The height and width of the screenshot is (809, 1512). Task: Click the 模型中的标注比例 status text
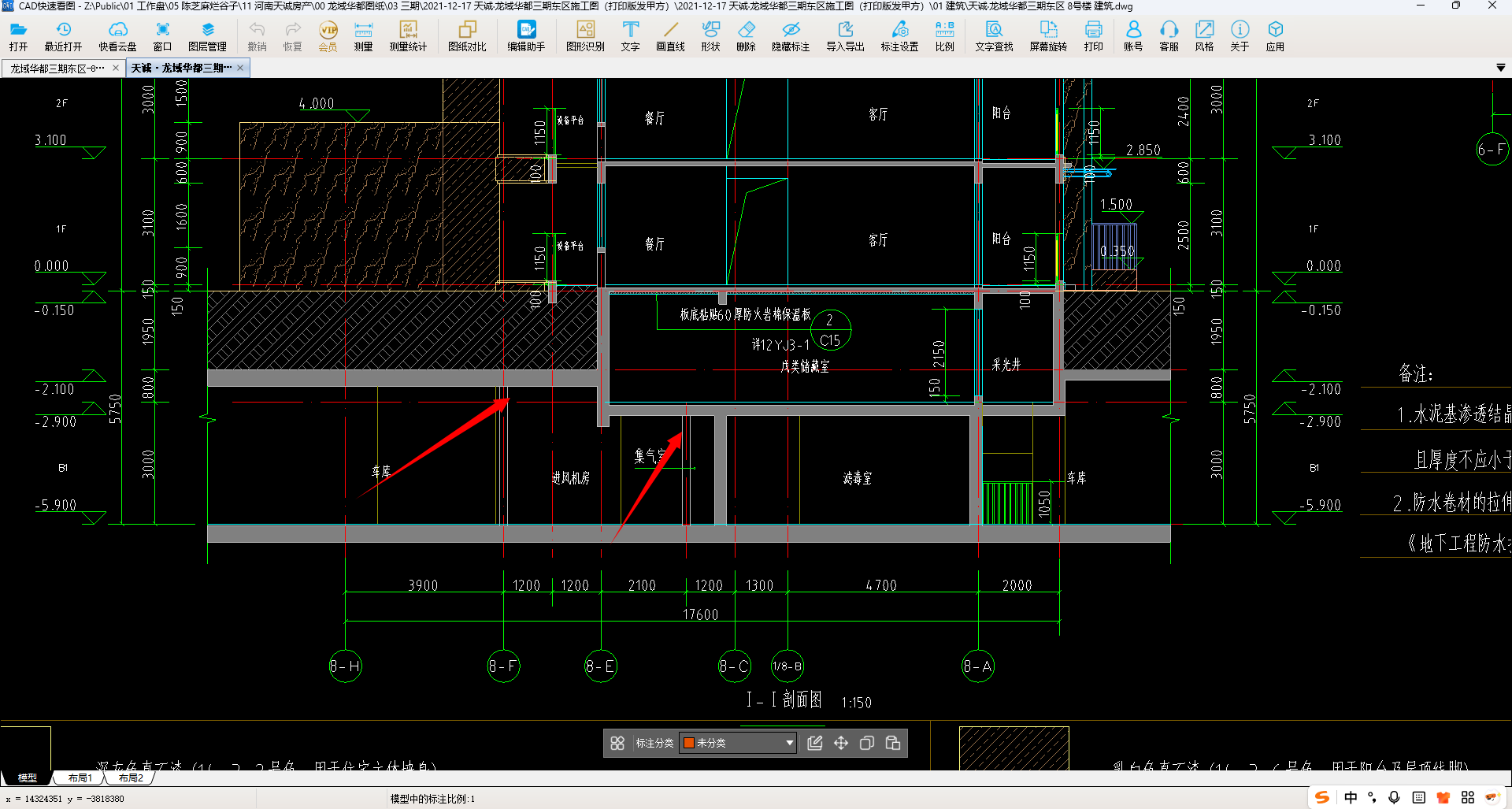pyautogui.click(x=432, y=799)
